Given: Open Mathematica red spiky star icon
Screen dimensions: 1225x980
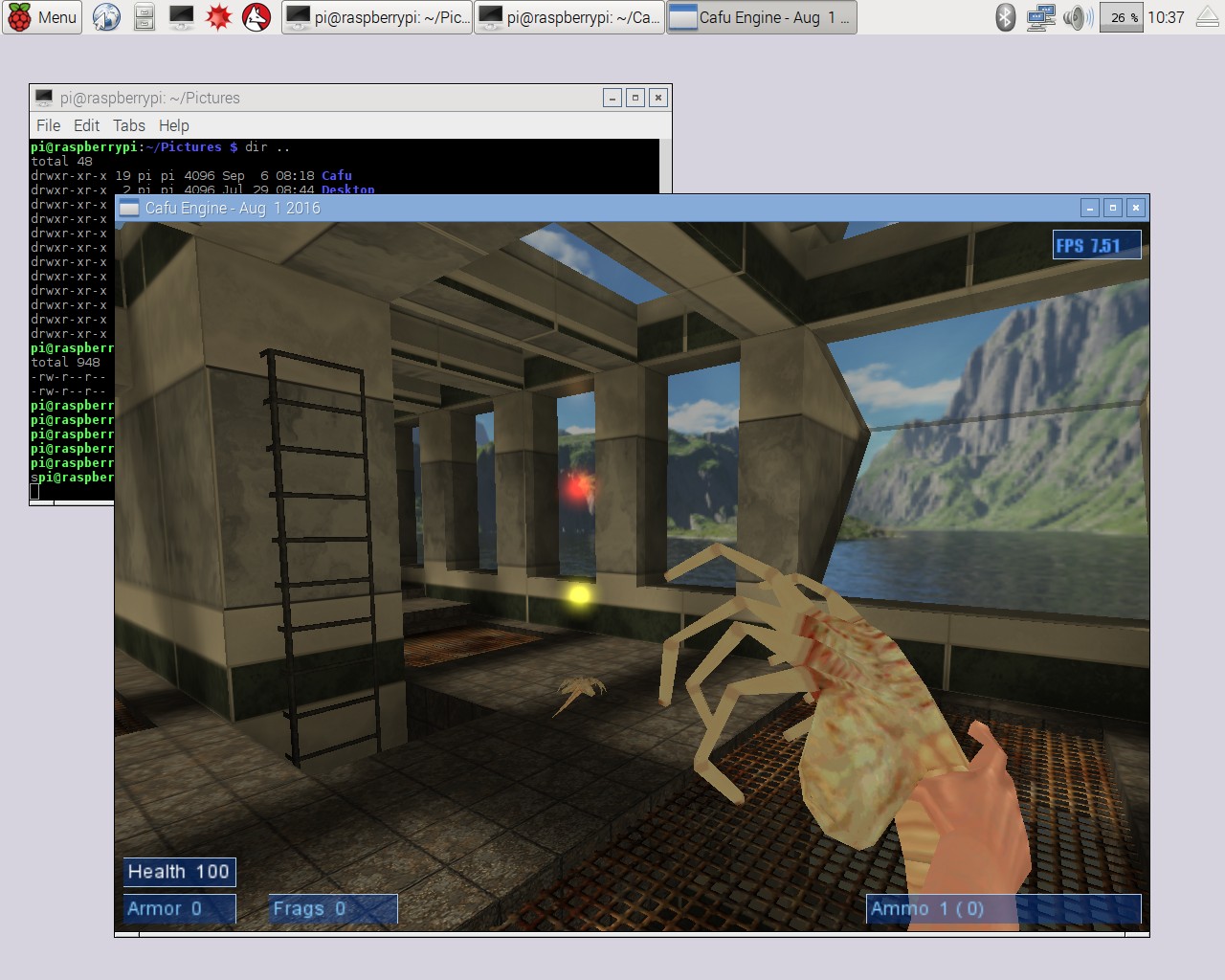Looking at the screenshot, I should tap(219, 17).
